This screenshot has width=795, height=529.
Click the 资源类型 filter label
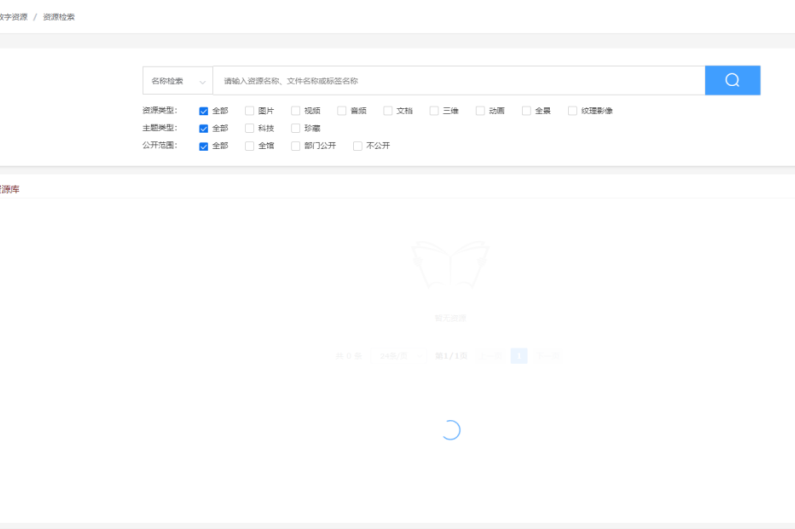pos(160,110)
